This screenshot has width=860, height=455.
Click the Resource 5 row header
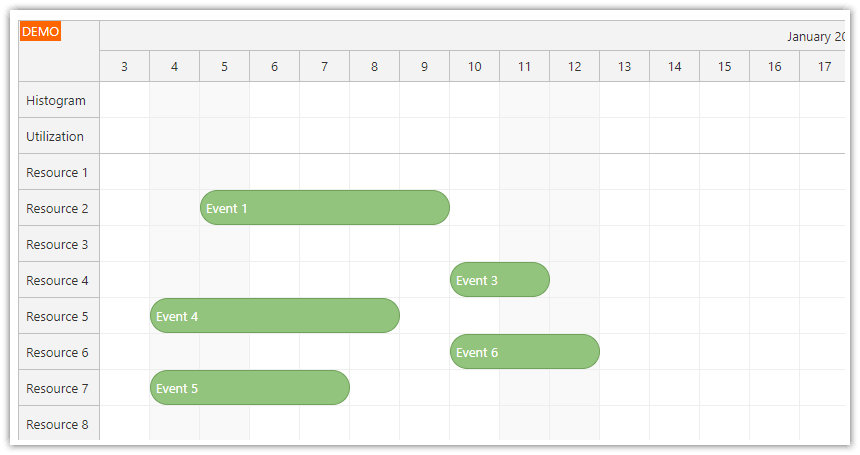coord(58,317)
